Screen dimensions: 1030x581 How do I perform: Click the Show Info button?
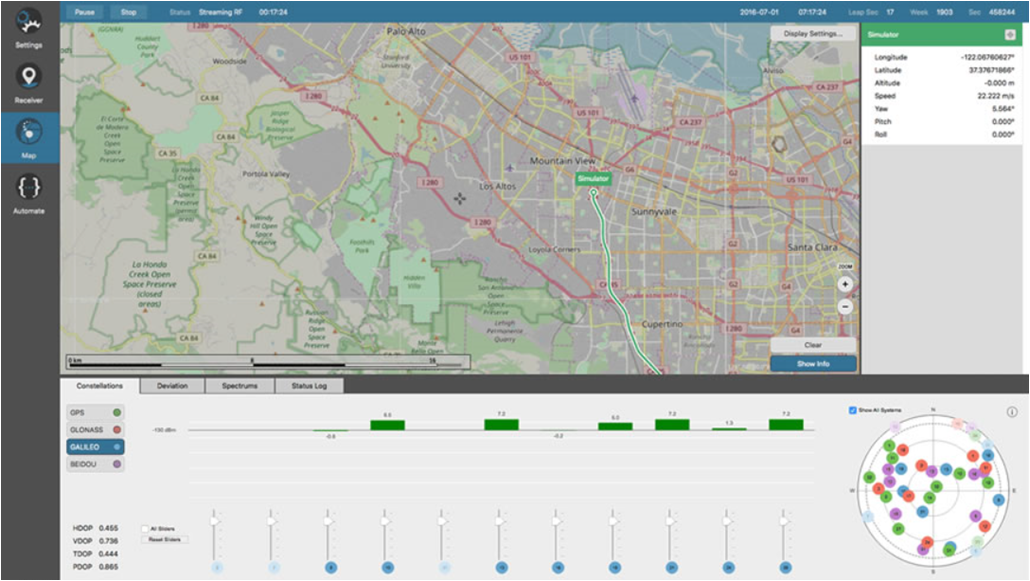click(x=813, y=364)
